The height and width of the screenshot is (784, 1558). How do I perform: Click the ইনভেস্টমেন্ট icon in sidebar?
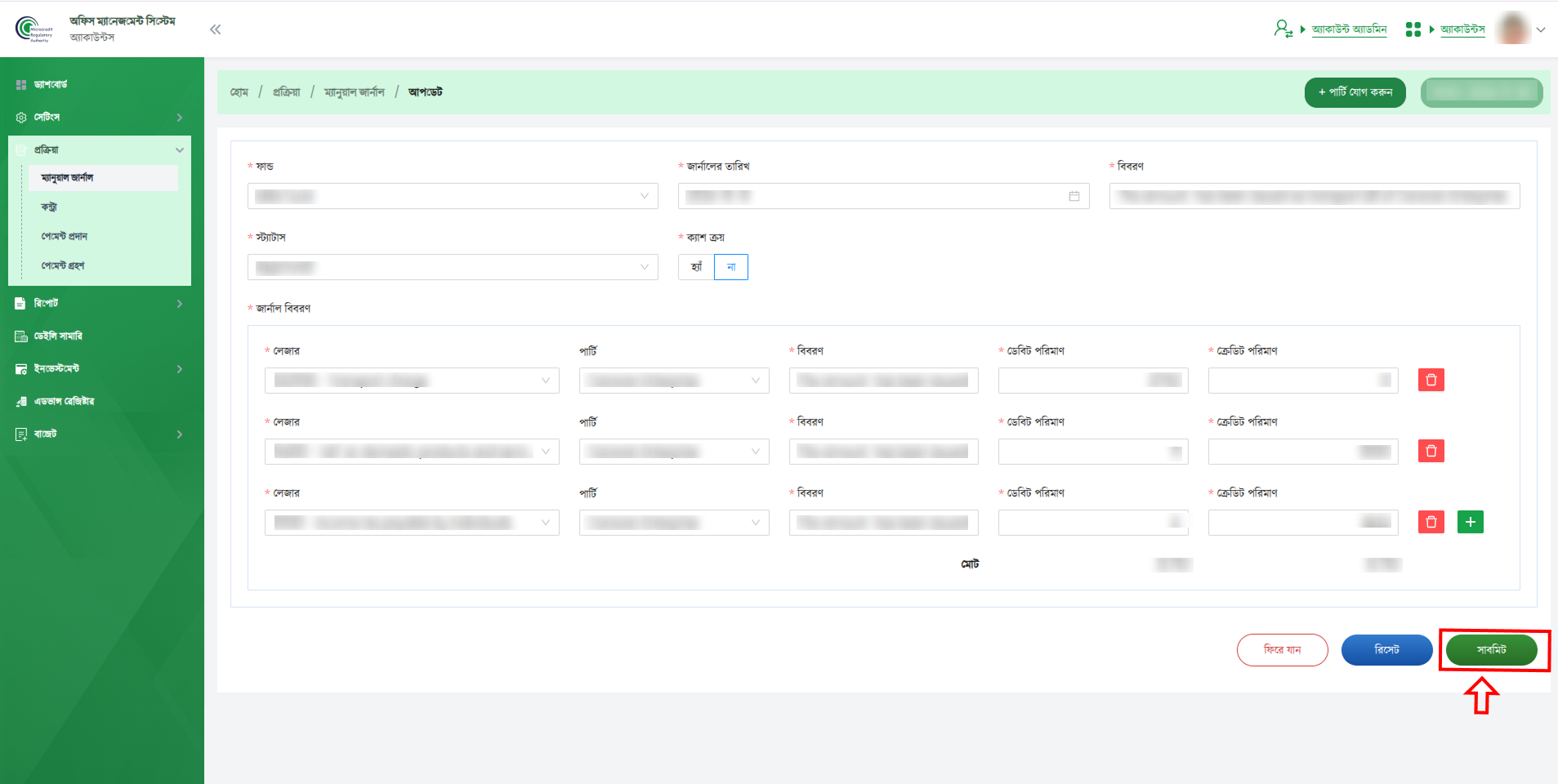[21, 369]
